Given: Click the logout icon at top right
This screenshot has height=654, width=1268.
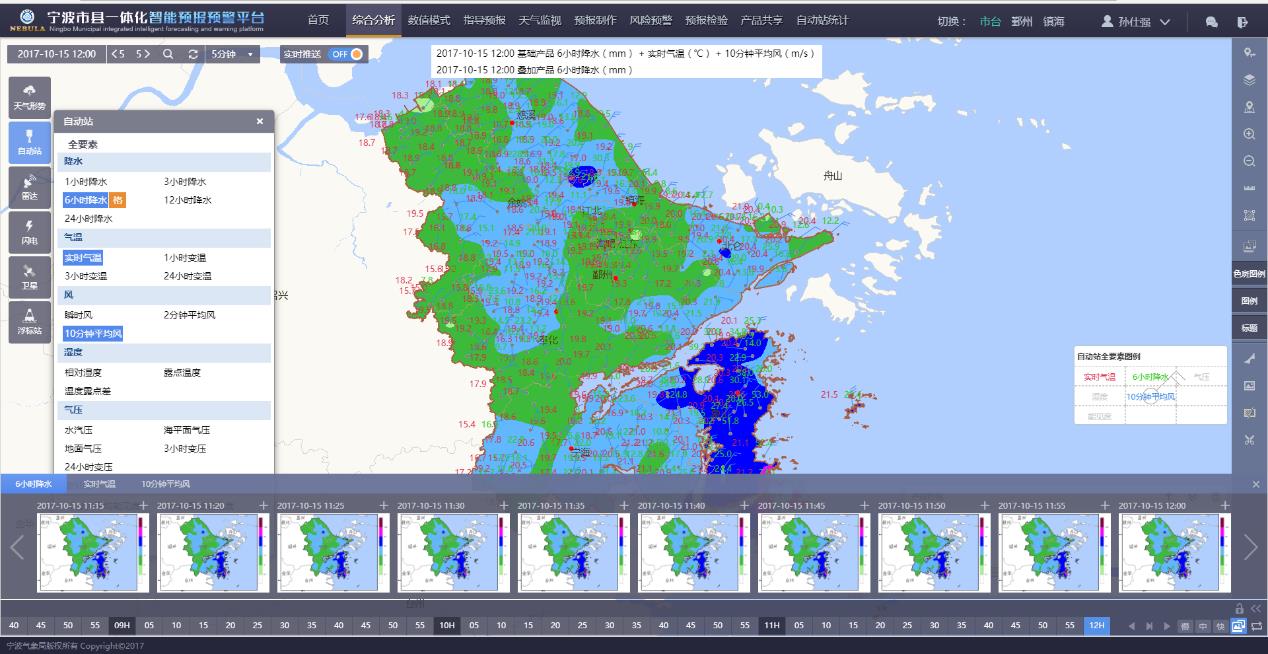Looking at the screenshot, I should click(x=1242, y=21).
